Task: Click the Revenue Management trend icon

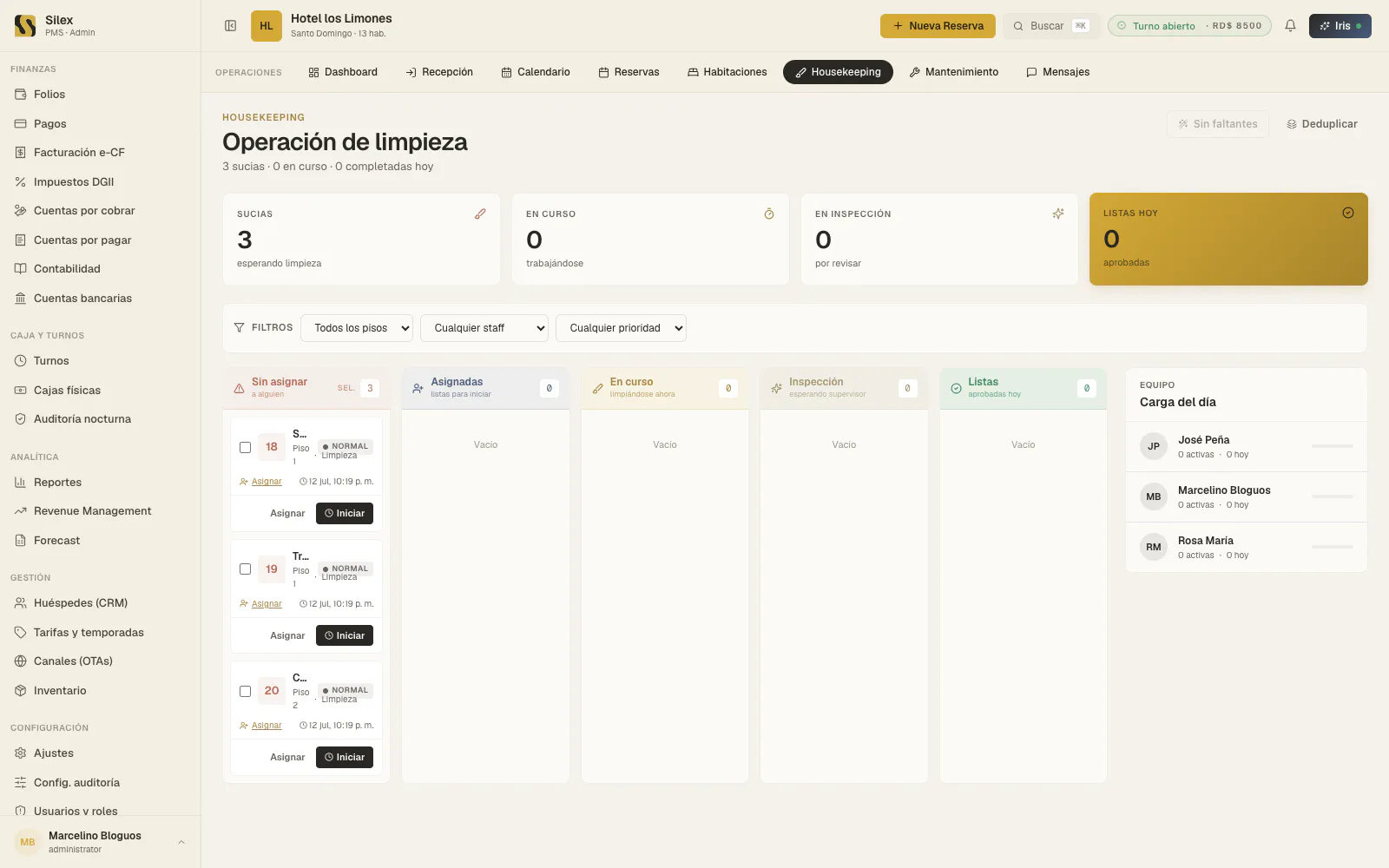Action: pyautogui.click(x=20, y=511)
